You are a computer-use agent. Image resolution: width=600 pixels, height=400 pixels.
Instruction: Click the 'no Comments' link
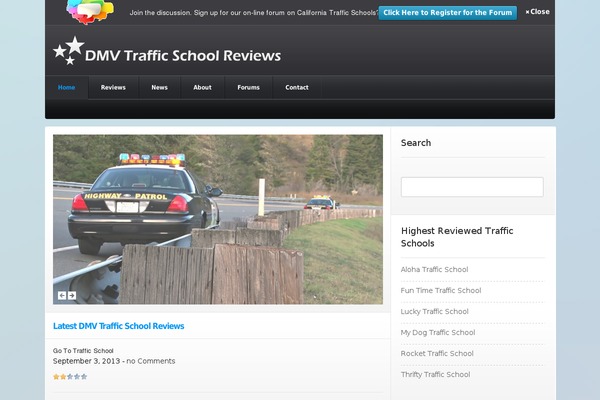tap(151, 361)
